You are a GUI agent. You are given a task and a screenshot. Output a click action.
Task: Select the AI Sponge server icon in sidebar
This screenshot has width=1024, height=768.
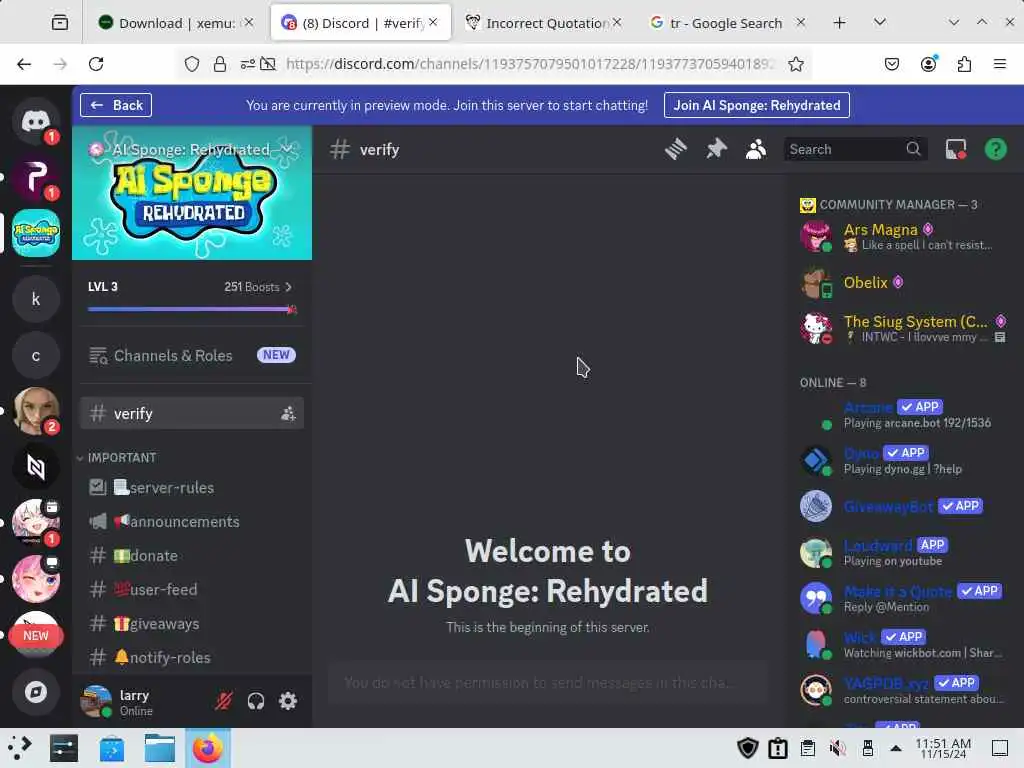[35, 233]
